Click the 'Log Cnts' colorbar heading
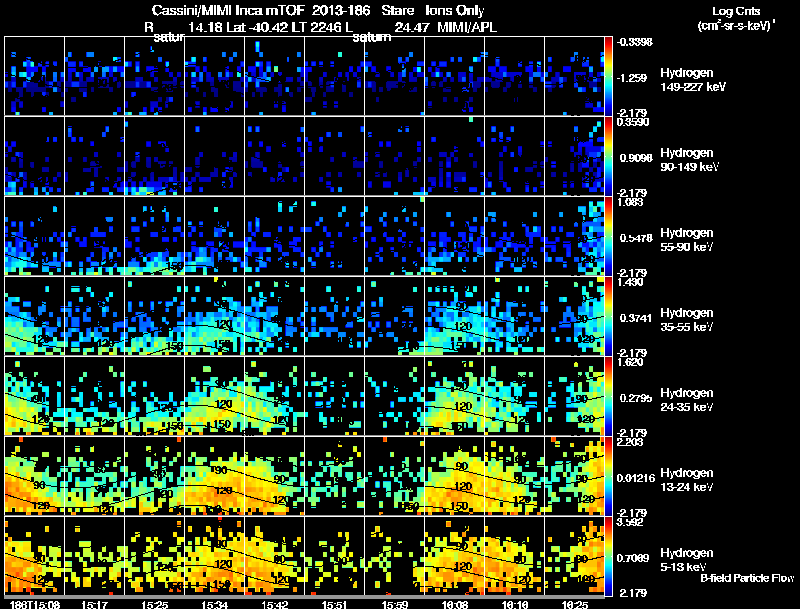 736,11
